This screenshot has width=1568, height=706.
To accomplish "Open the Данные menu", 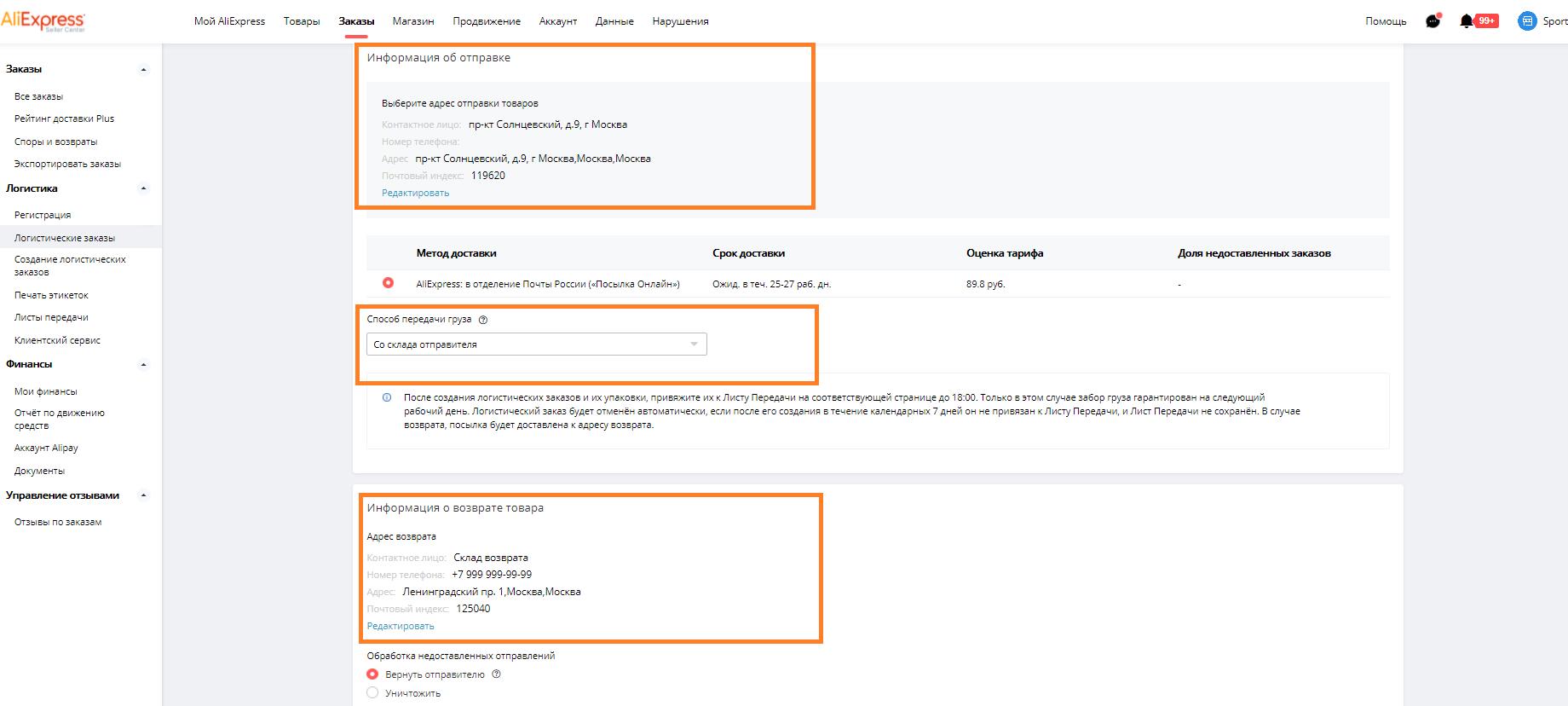I will (614, 21).
